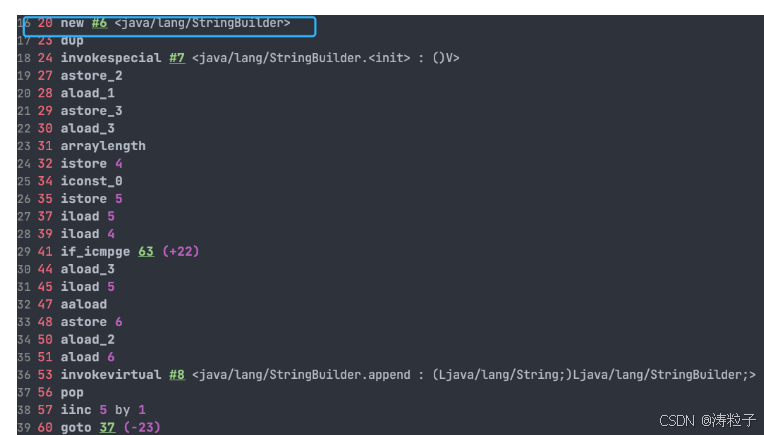Image resolution: width=764 pixels, height=435 pixels.
Task: Select the 'istore 5' instruction
Action: click(x=91, y=199)
